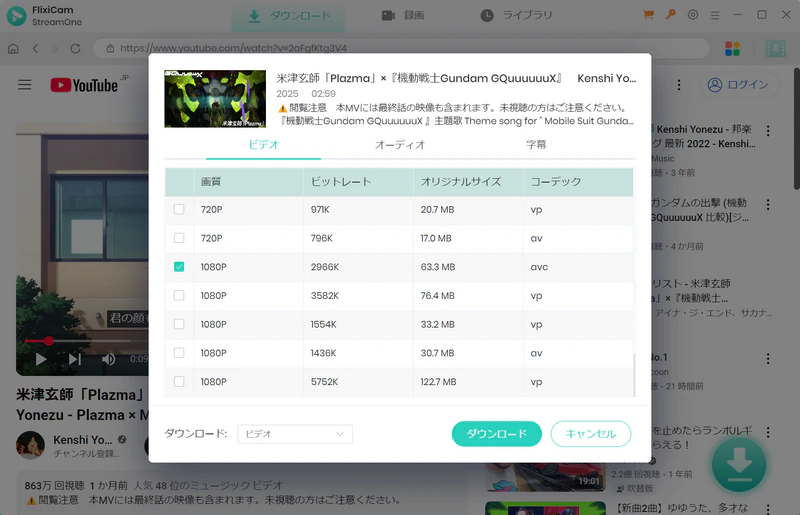Image resolution: width=800 pixels, height=515 pixels.
Task: Click the キャンセル button
Action: point(591,434)
